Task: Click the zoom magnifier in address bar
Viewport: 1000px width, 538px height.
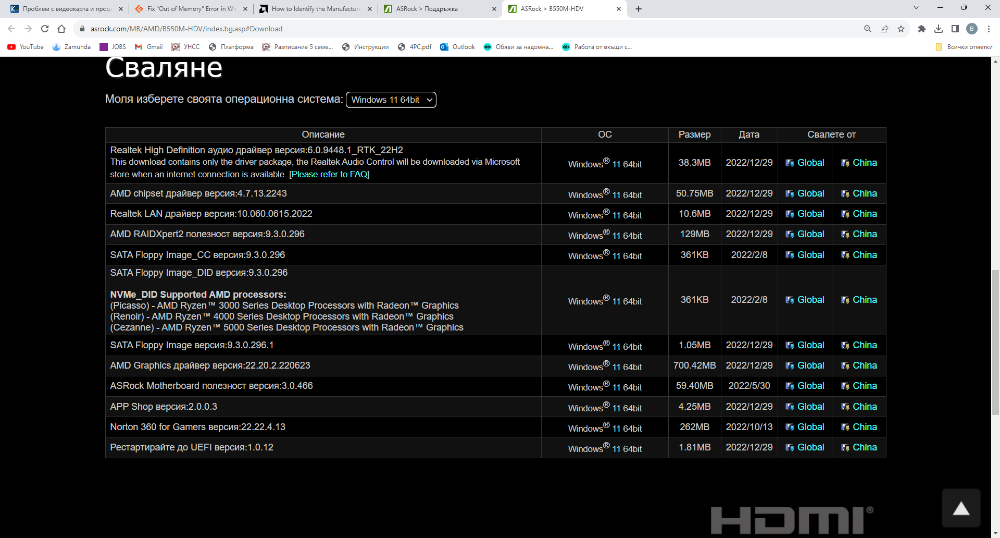Action: 867,29
